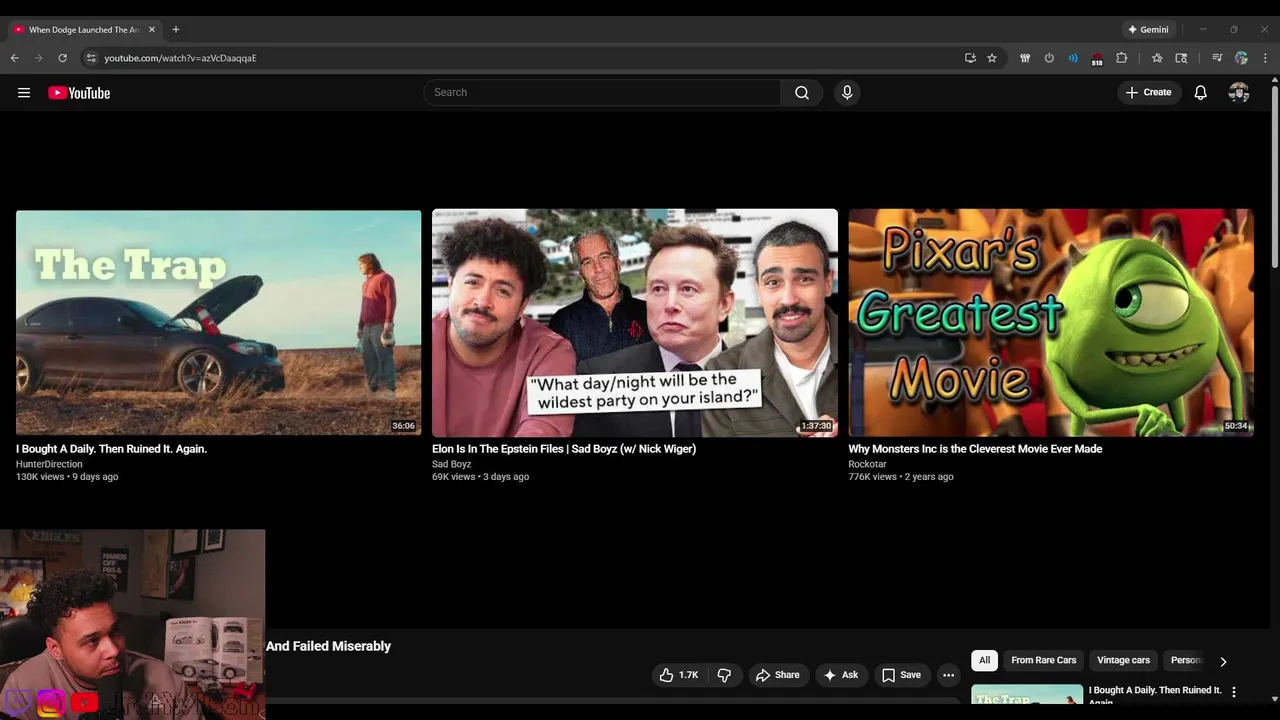
Task: Open the Chrome profile avatar
Action: click(x=1241, y=58)
